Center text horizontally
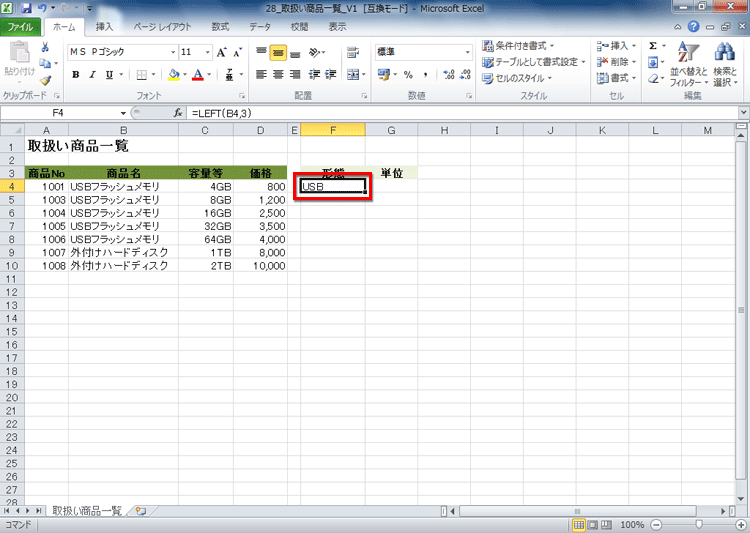The width and height of the screenshot is (750, 533). pos(278,75)
